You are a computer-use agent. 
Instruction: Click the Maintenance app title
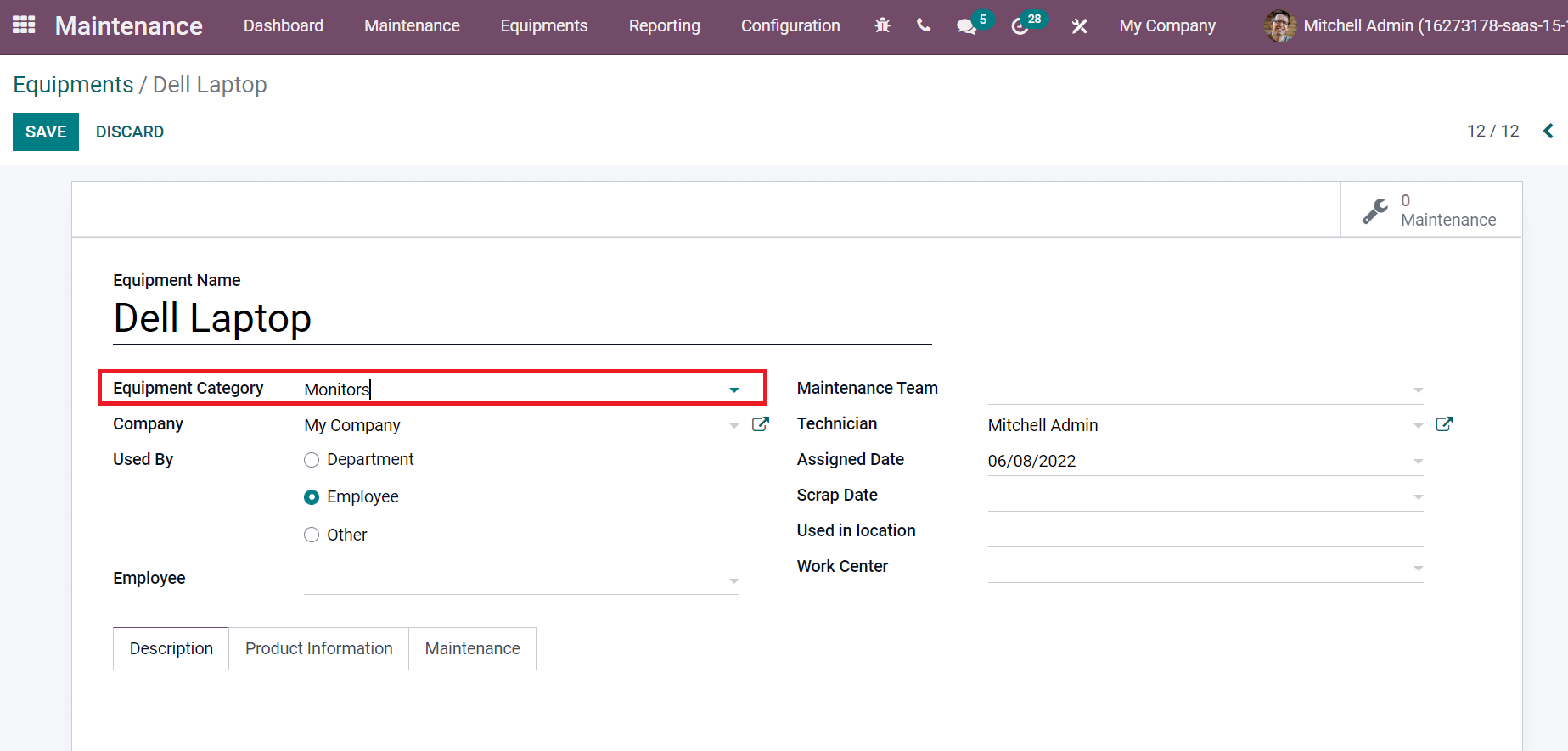pyautogui.click(x=129, y=25)
